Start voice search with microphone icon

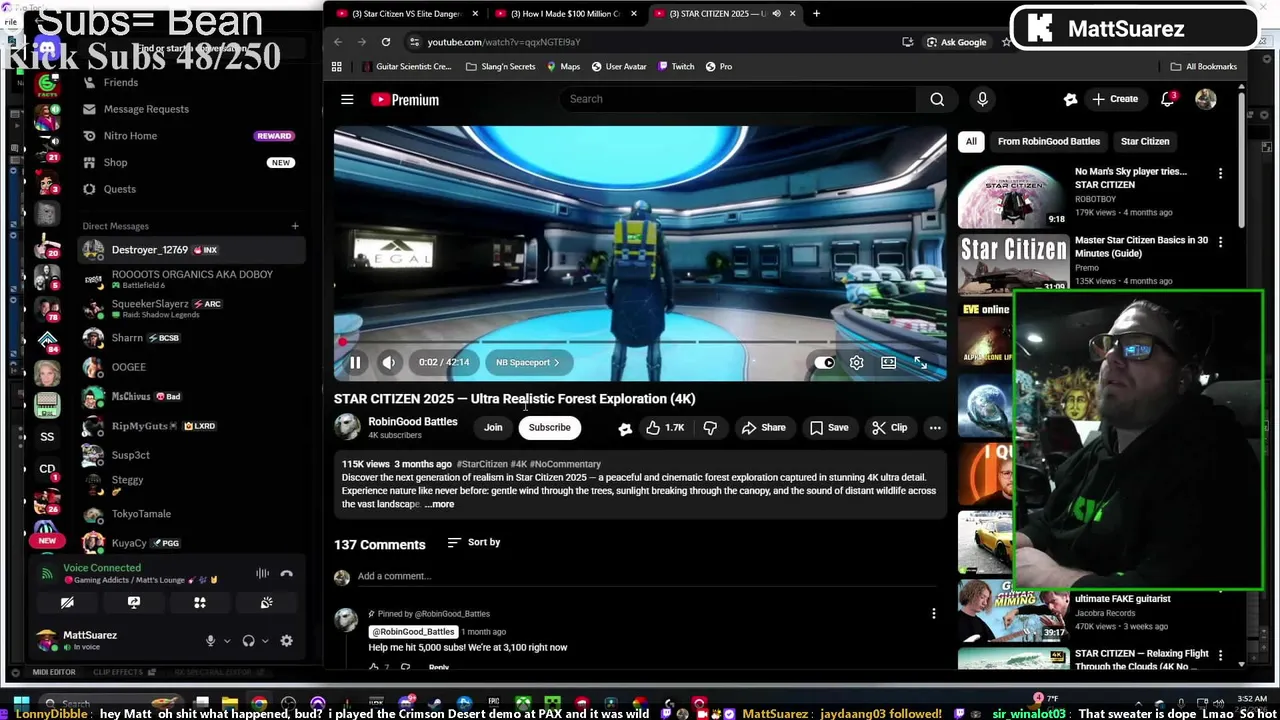982,99
